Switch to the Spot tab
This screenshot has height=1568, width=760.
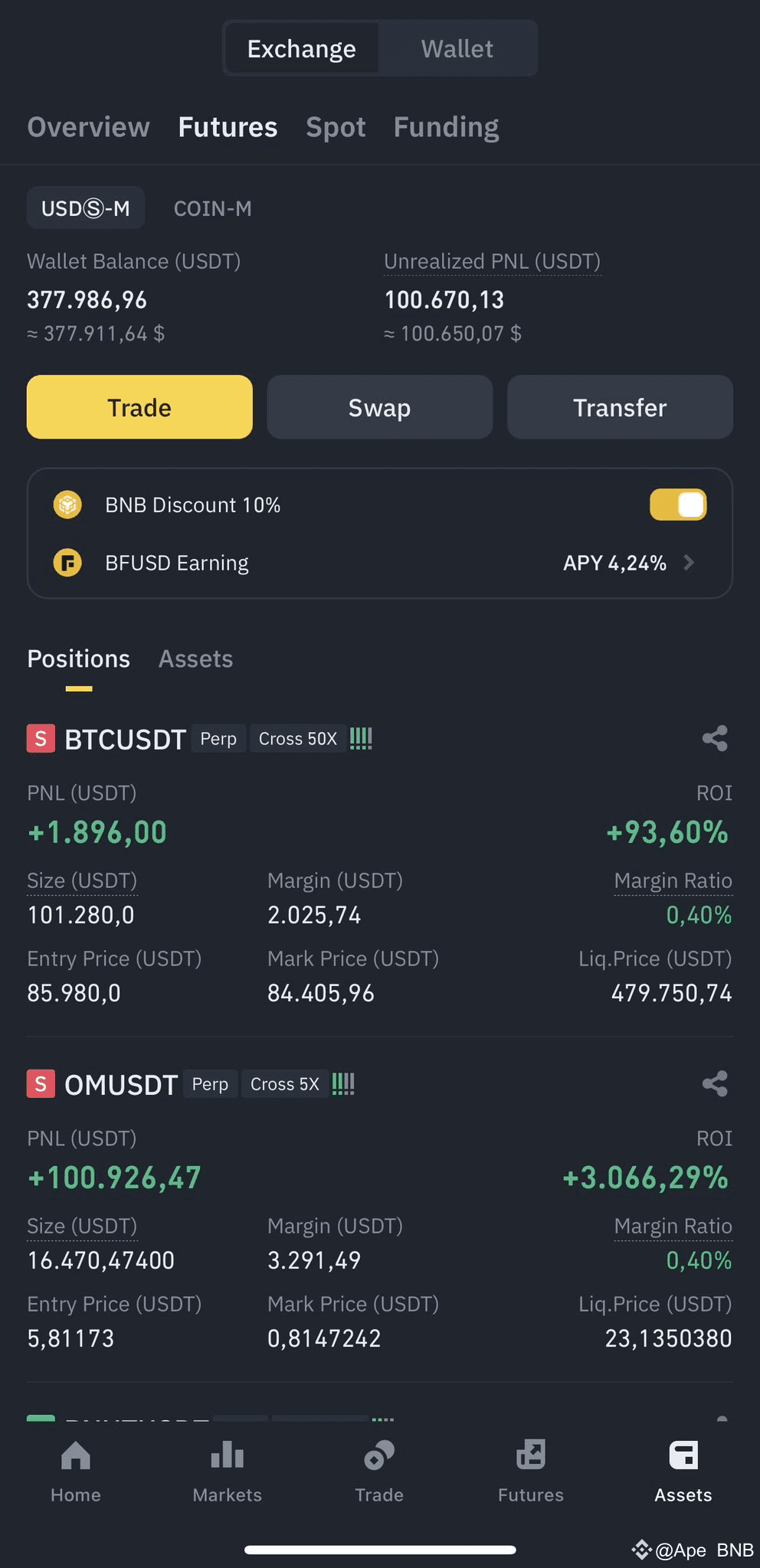point(336,127)
